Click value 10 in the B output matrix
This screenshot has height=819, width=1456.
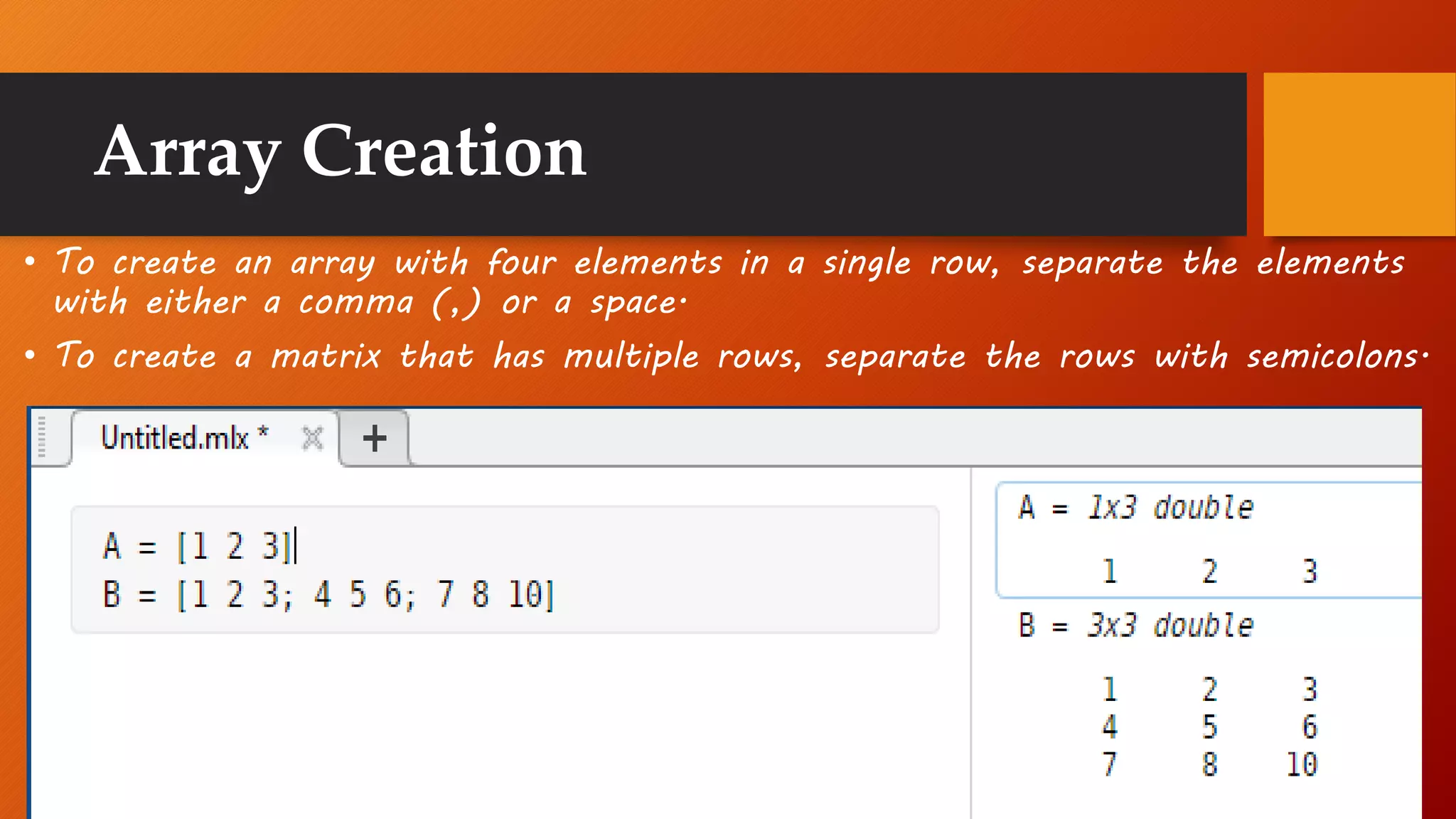[x=1301, y=764]
